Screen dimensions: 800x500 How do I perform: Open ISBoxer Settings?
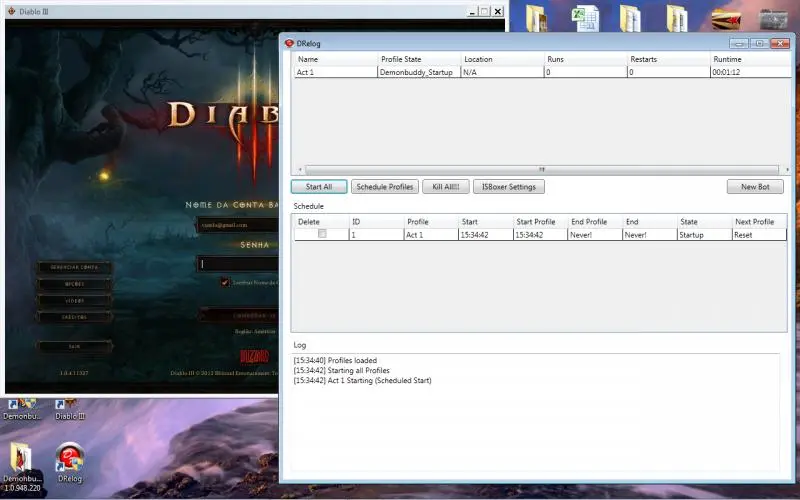tap(509, 187)
